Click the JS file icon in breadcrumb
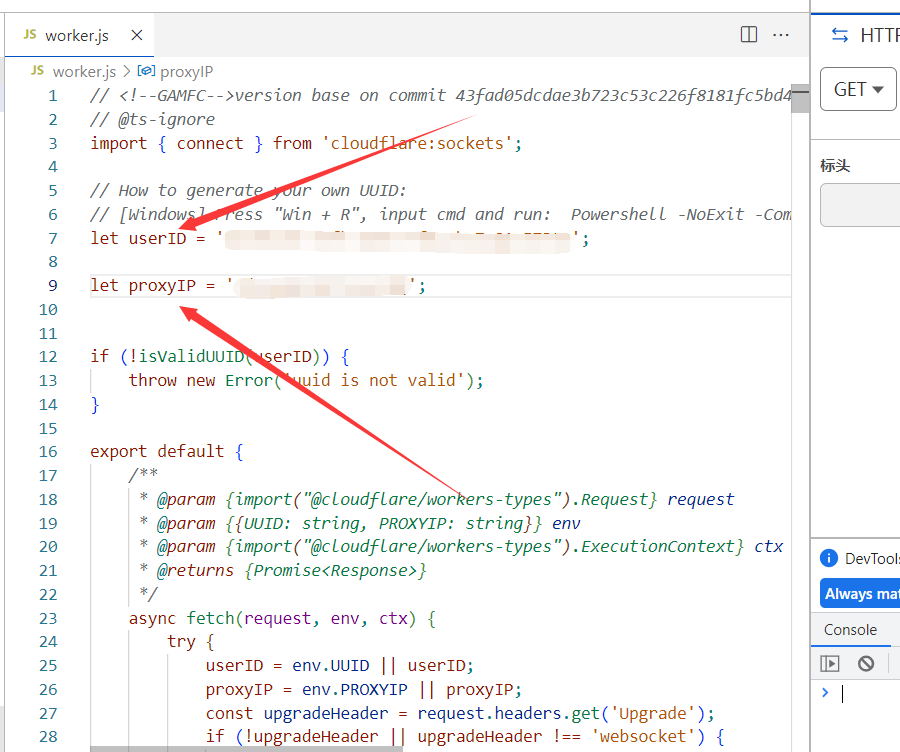The image size is (900, 752). click(37, 71)
